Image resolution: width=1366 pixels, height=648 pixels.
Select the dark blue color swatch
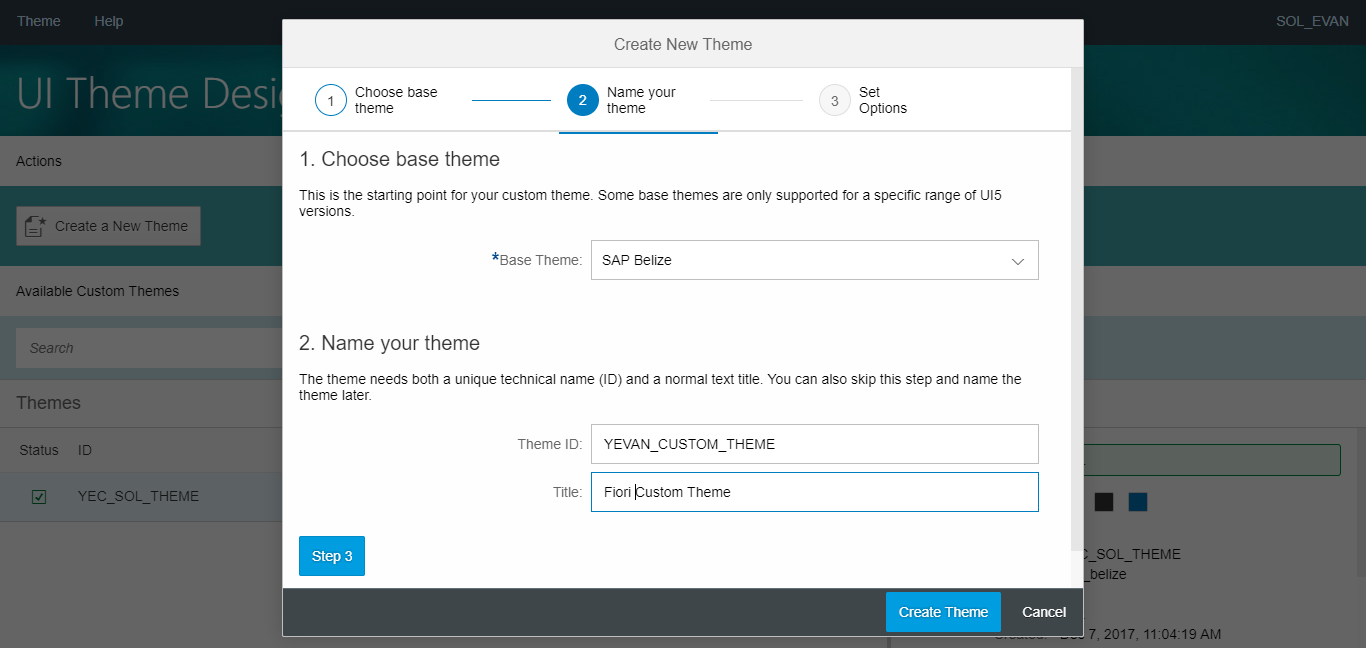click(1137, 501)
